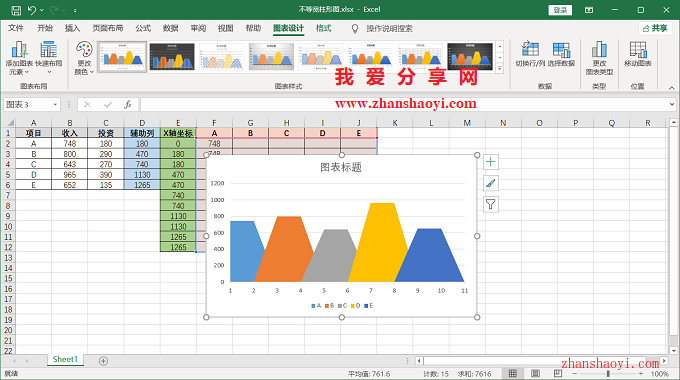Switch to the 公式 tab
The image size is (680, 380).
[x=143, y=28]
